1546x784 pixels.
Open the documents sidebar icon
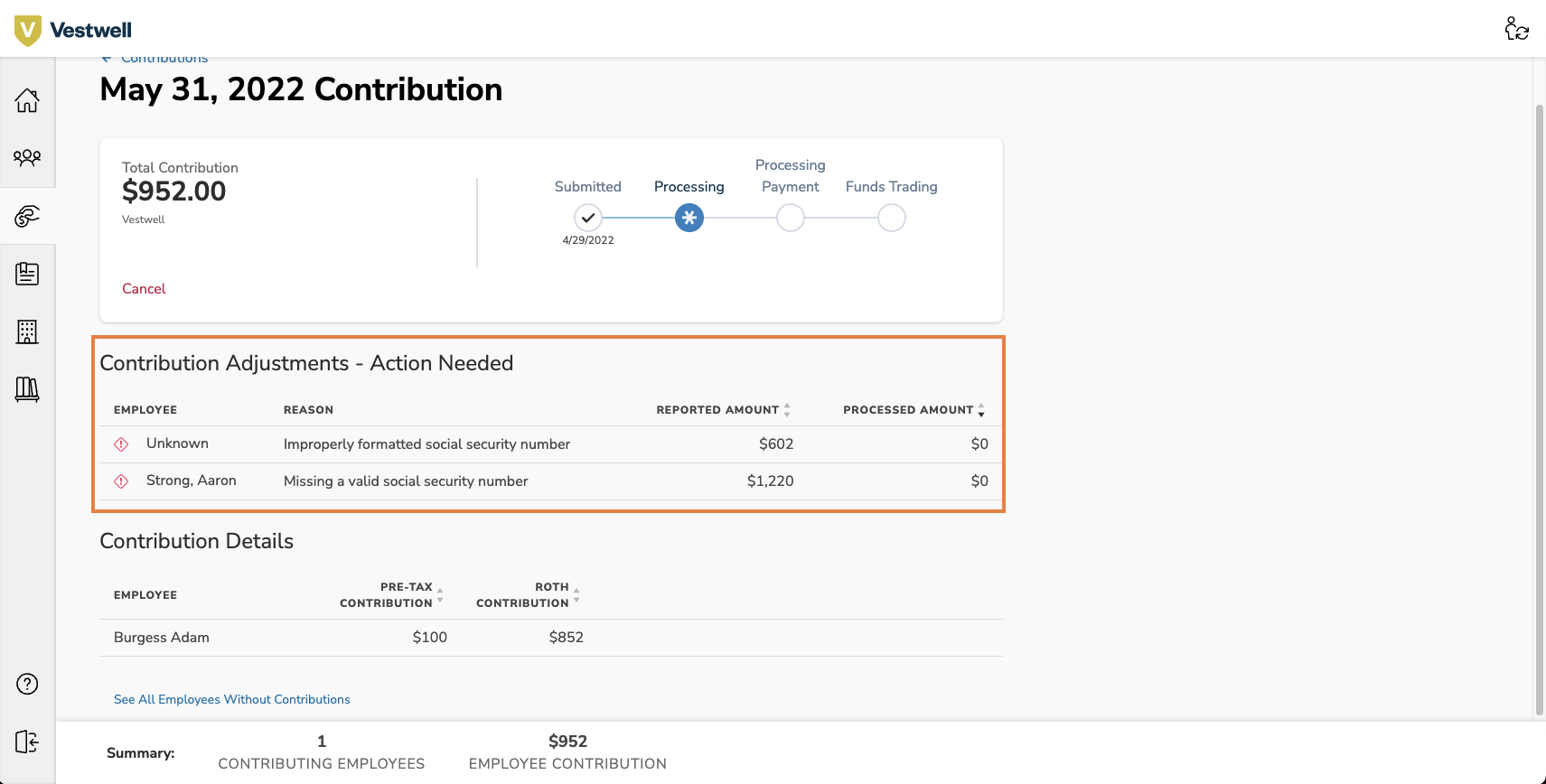[x=27, y=274]
